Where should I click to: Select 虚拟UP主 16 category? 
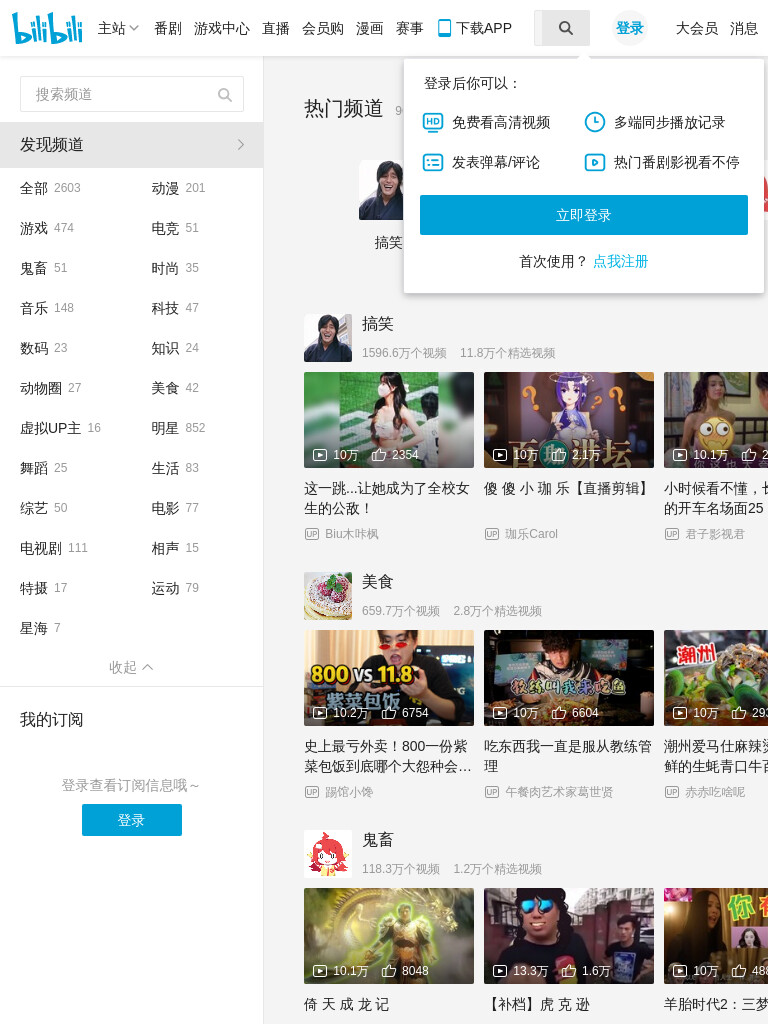60,428
